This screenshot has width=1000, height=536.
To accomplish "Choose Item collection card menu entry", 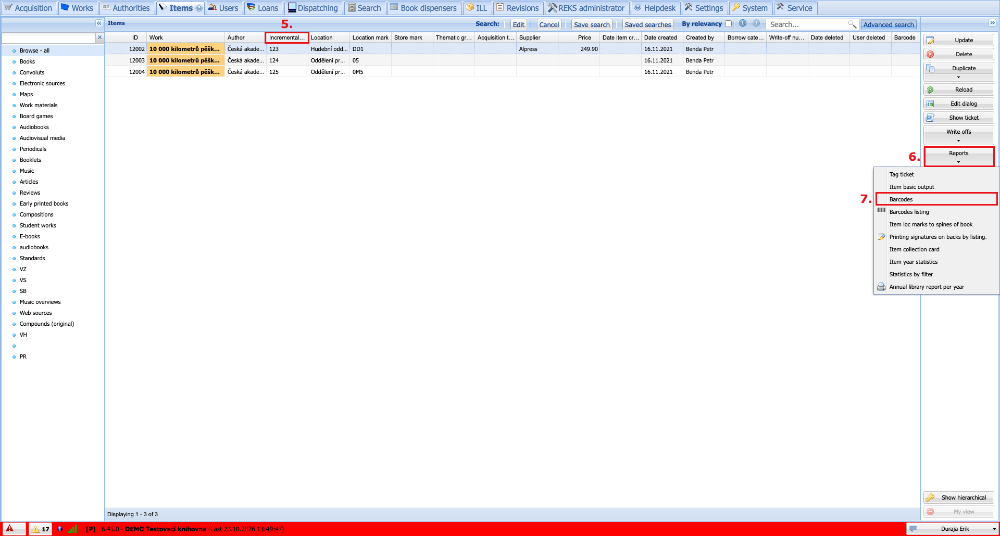I will [x=914, y=249].
